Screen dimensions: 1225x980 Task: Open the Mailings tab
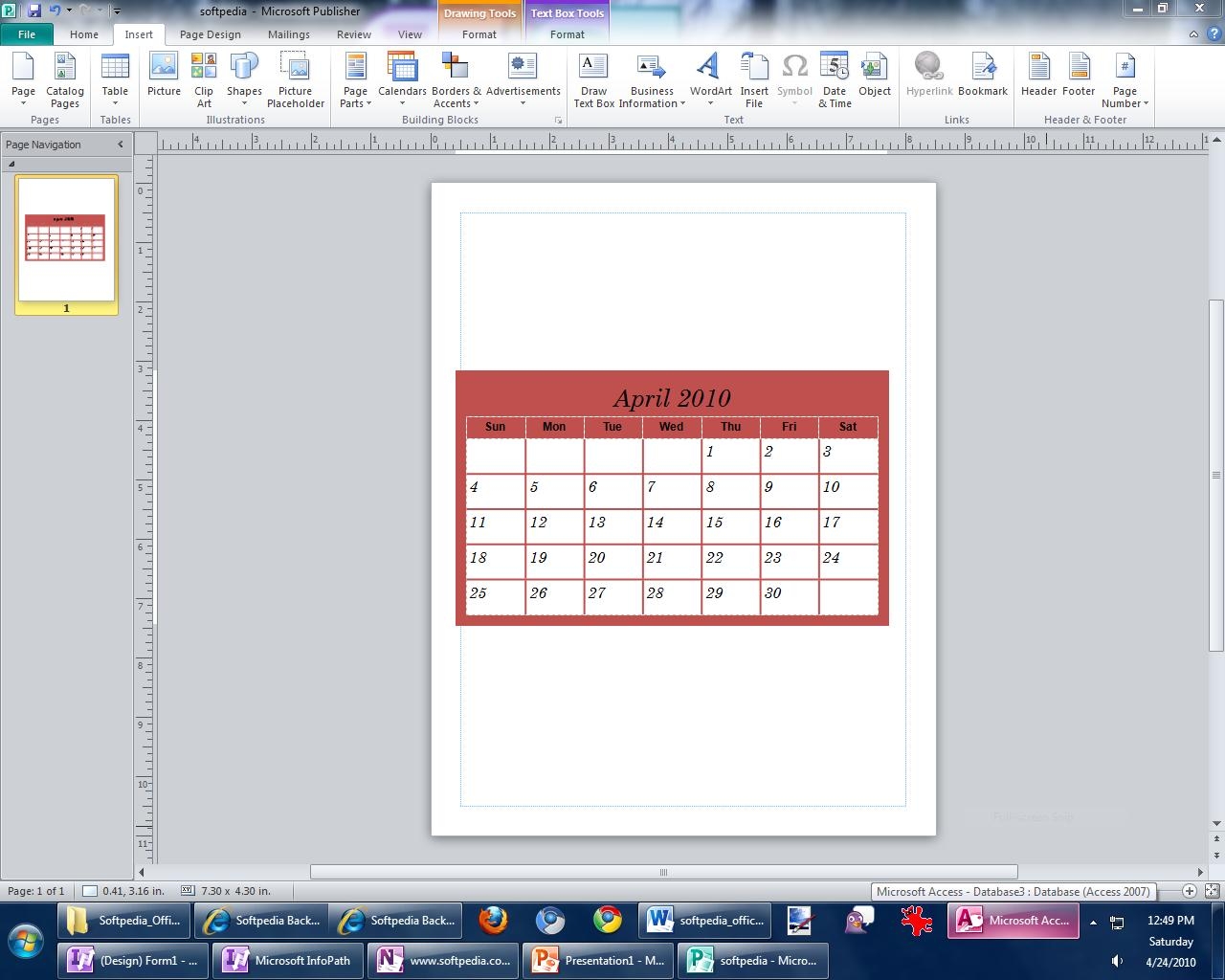[289, 34]
